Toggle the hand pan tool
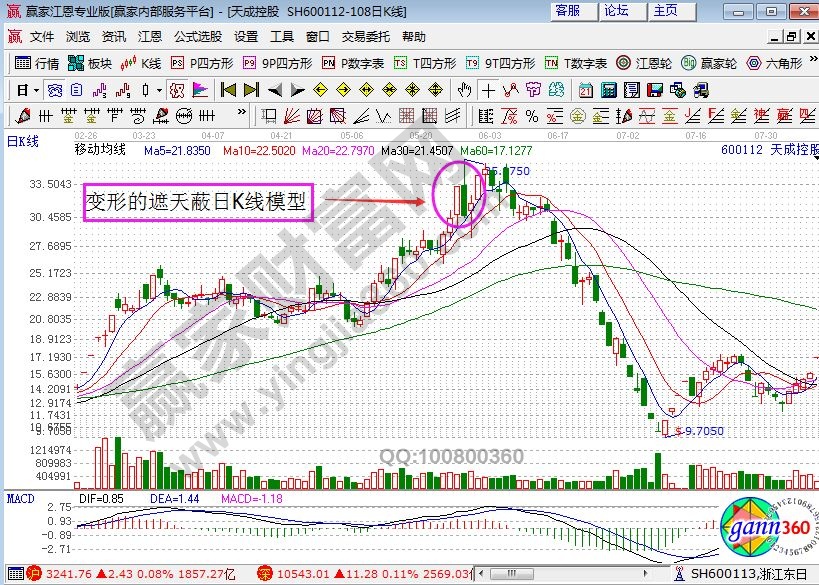This screenshot has width=819, height=585. [x=464, y=89]
